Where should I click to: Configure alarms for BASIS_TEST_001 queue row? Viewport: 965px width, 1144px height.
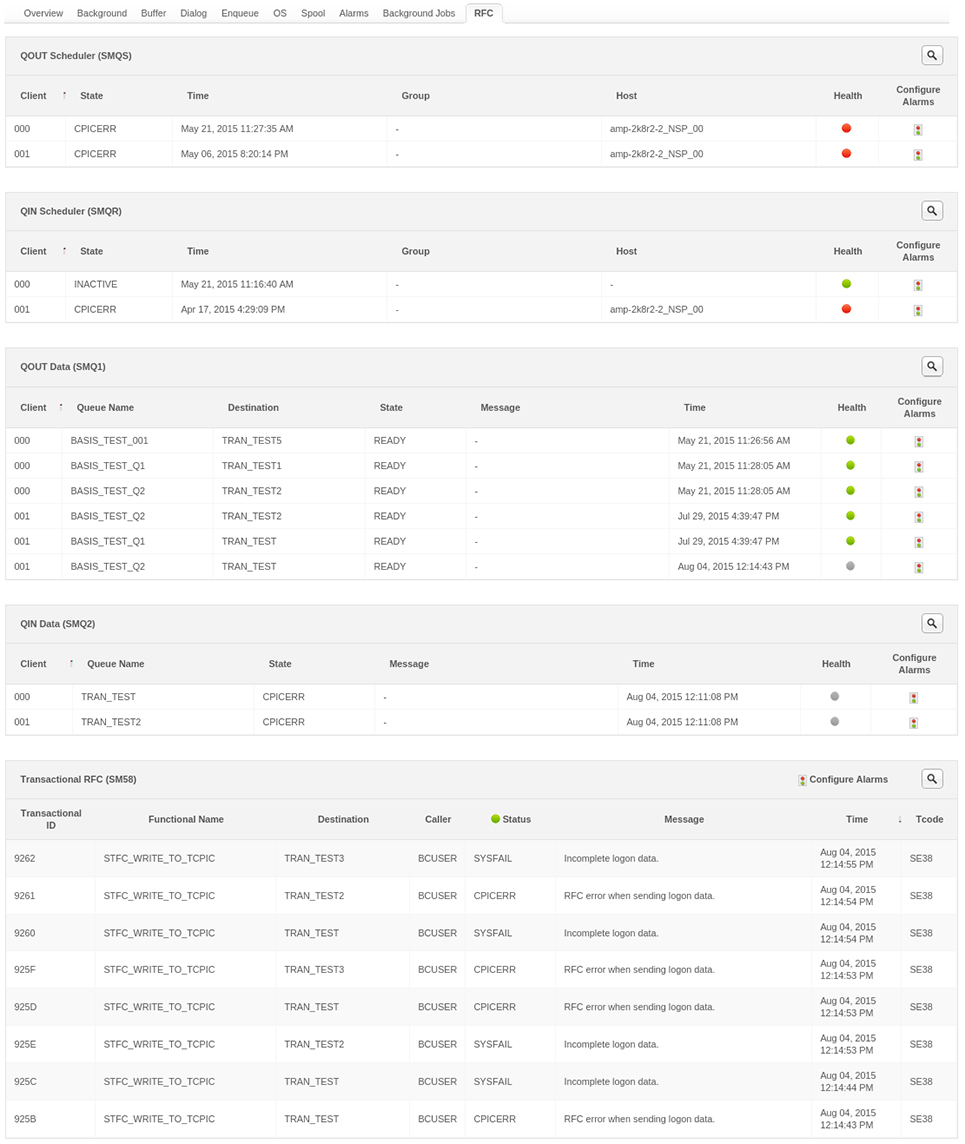tap(917, 440)
